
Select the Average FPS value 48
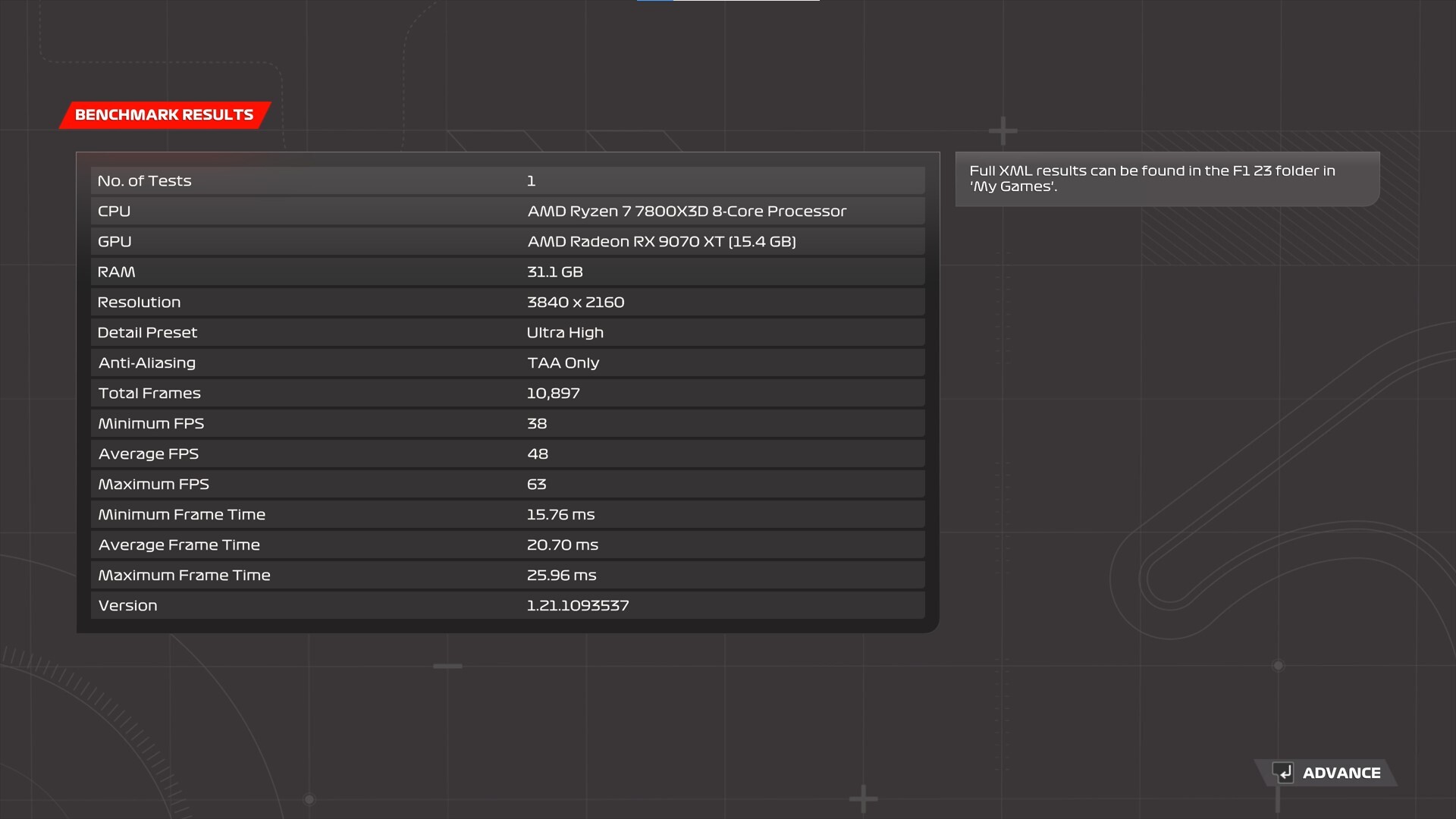point(538,454)
